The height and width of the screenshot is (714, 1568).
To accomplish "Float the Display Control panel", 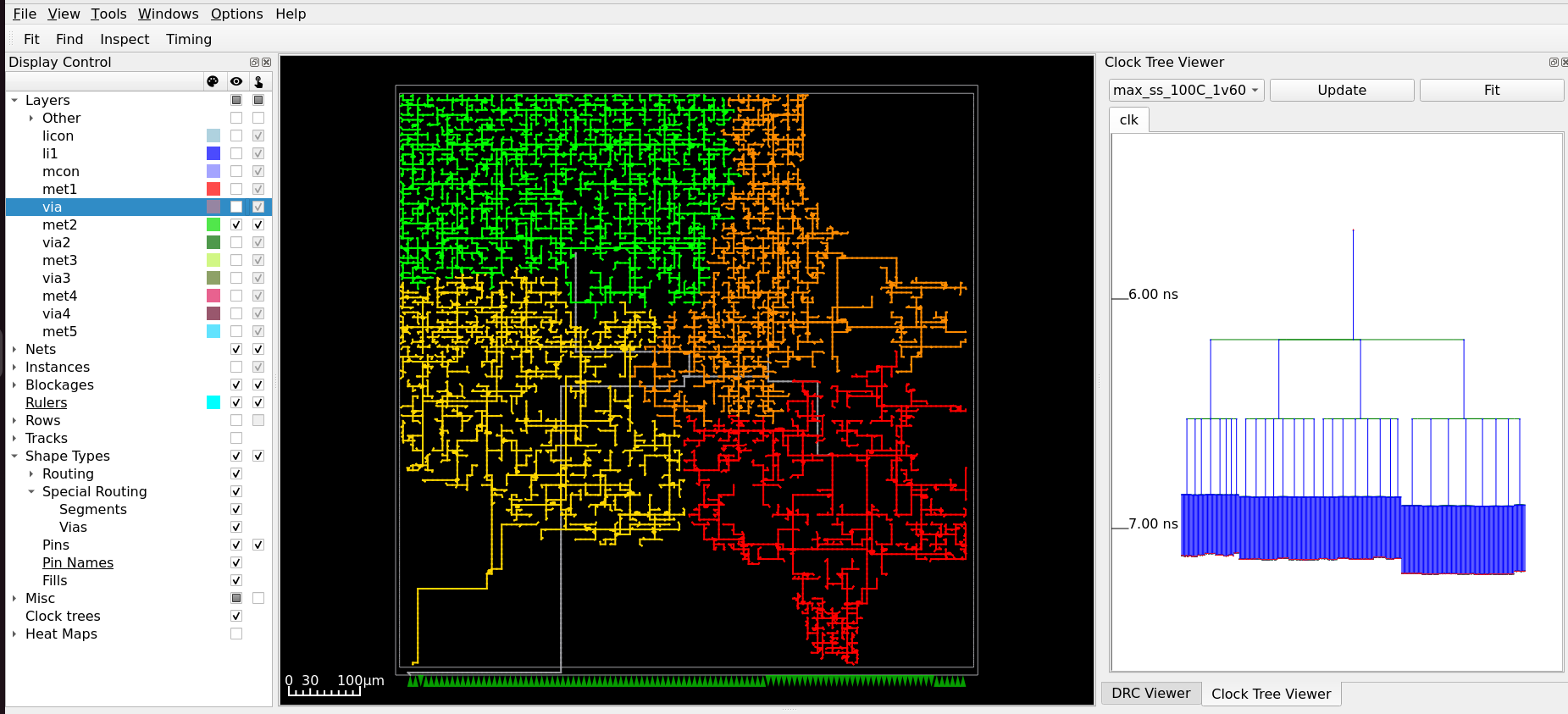I will pyautogui.click(x=254, y=63).
